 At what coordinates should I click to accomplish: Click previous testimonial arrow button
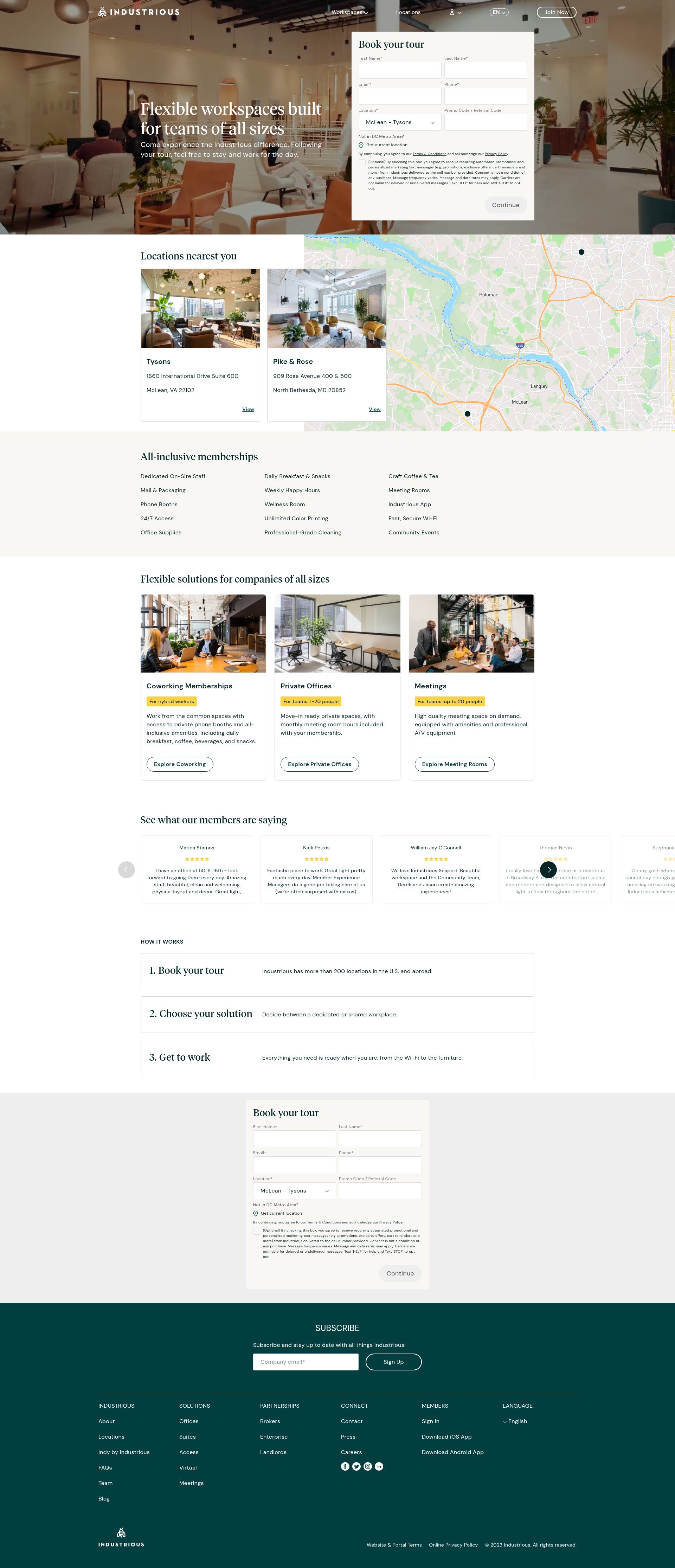pyautogui.click(x=126, y=869)
